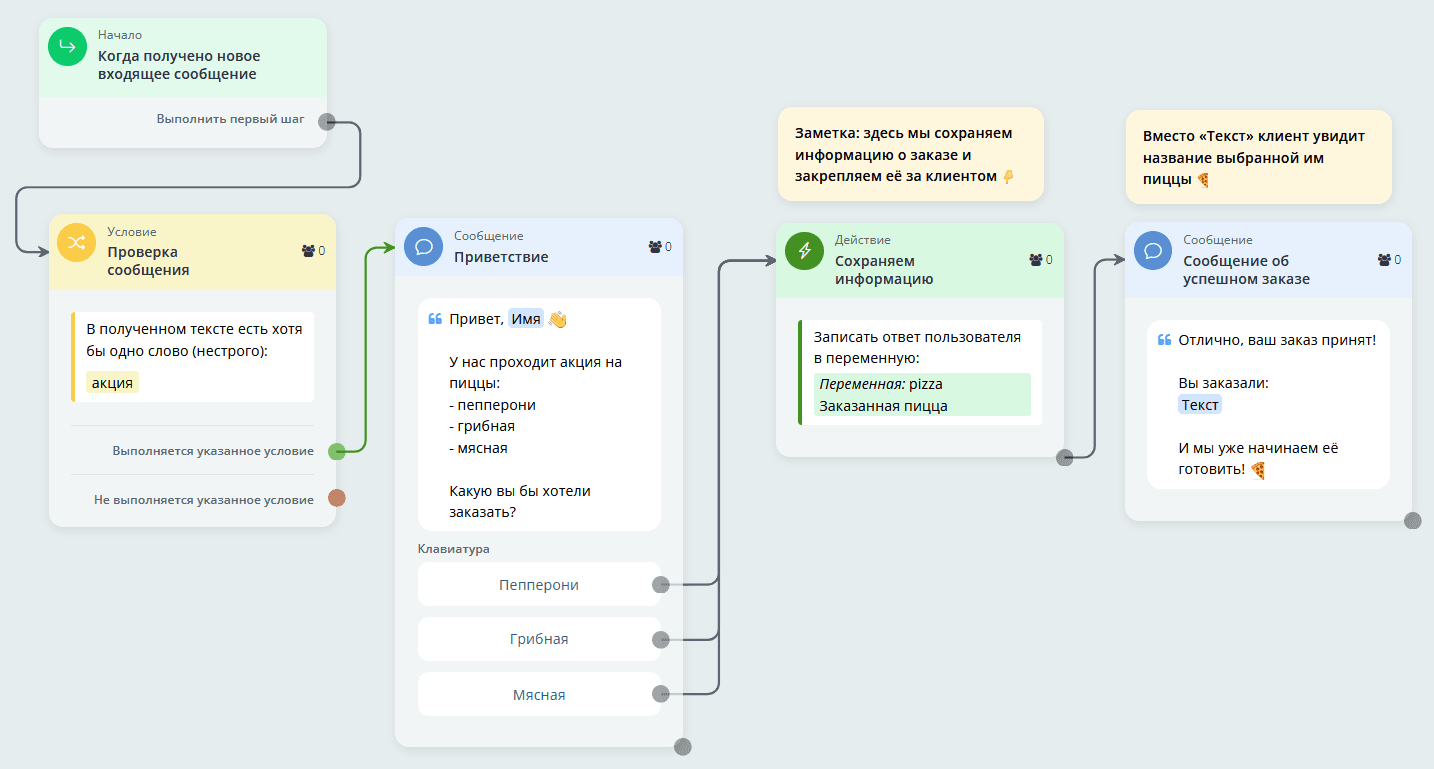Click the users counter on Проверка сообщения
The image size is (1434, 769).
(313, 251)
